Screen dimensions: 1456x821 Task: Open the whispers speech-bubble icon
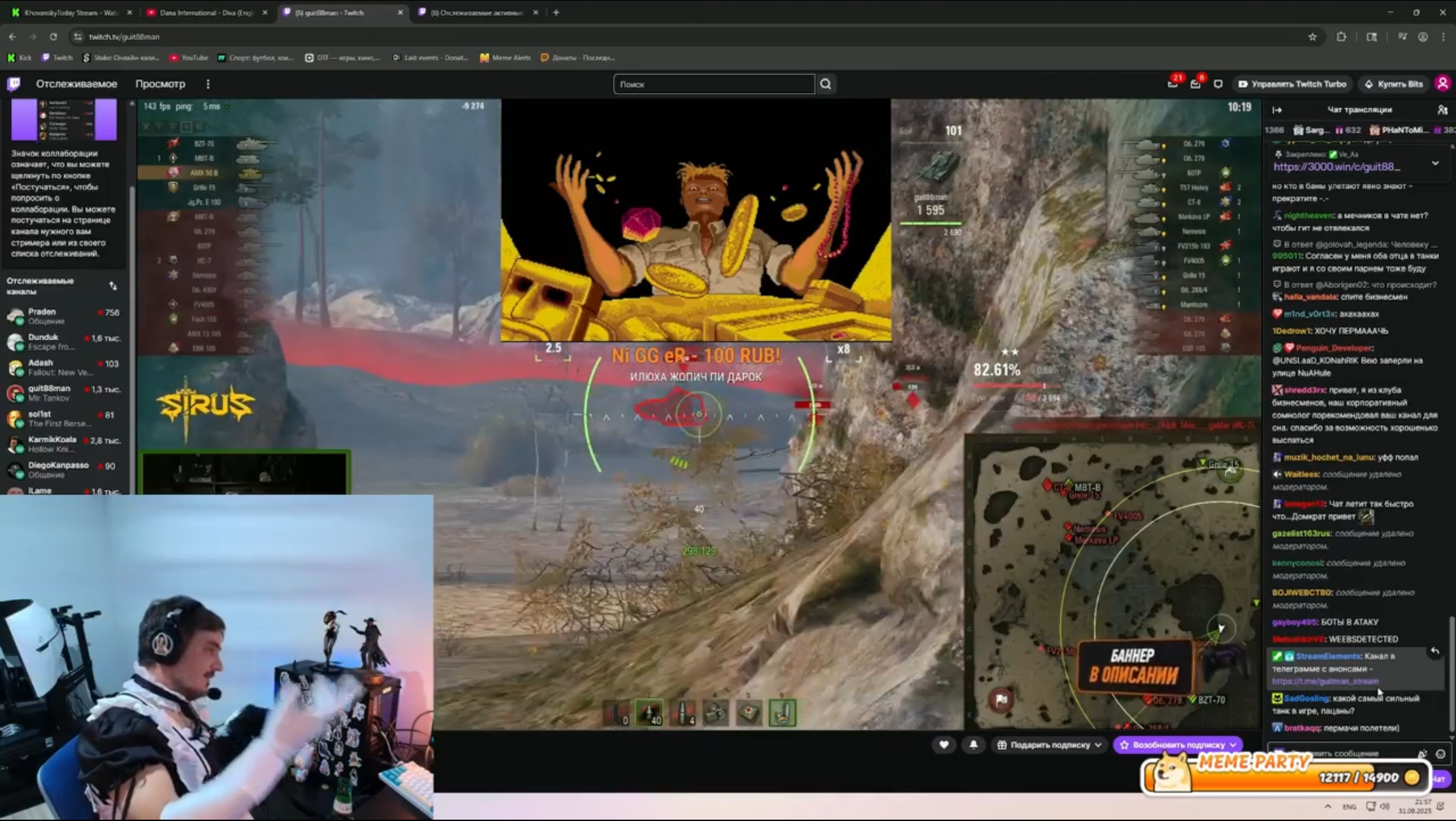click(1218, 84)
